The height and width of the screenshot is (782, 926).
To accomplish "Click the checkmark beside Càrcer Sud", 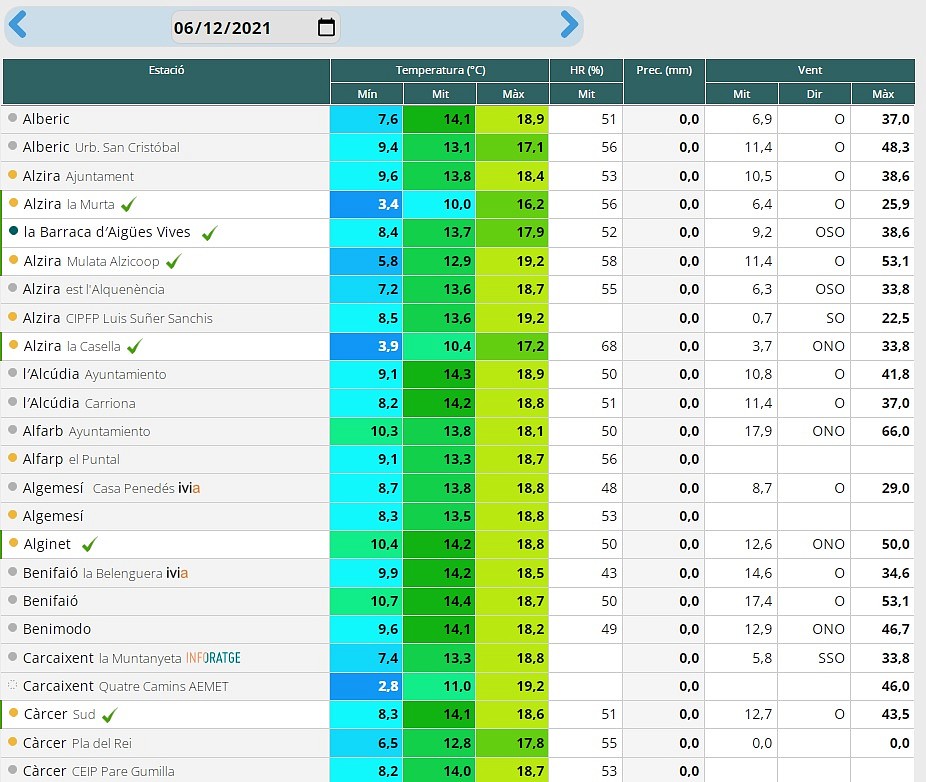I will (x=109, y=715).
